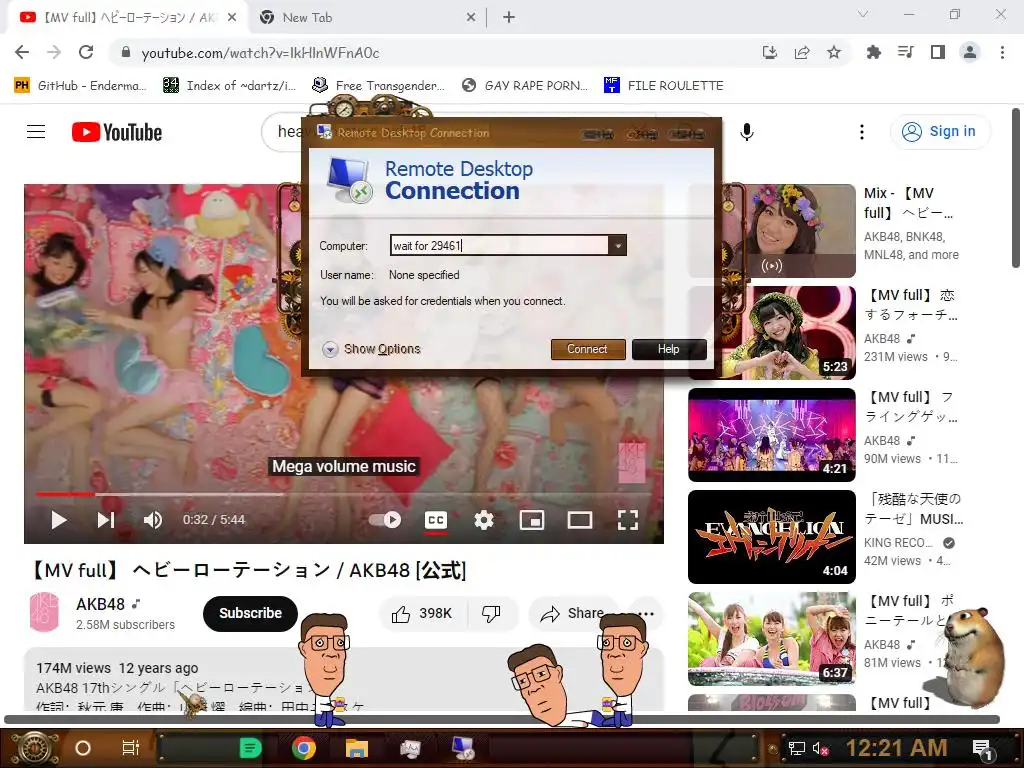Open the Chrome profile avatar
The width and height of the screenshot is (1024, 768).
(970, 52)
